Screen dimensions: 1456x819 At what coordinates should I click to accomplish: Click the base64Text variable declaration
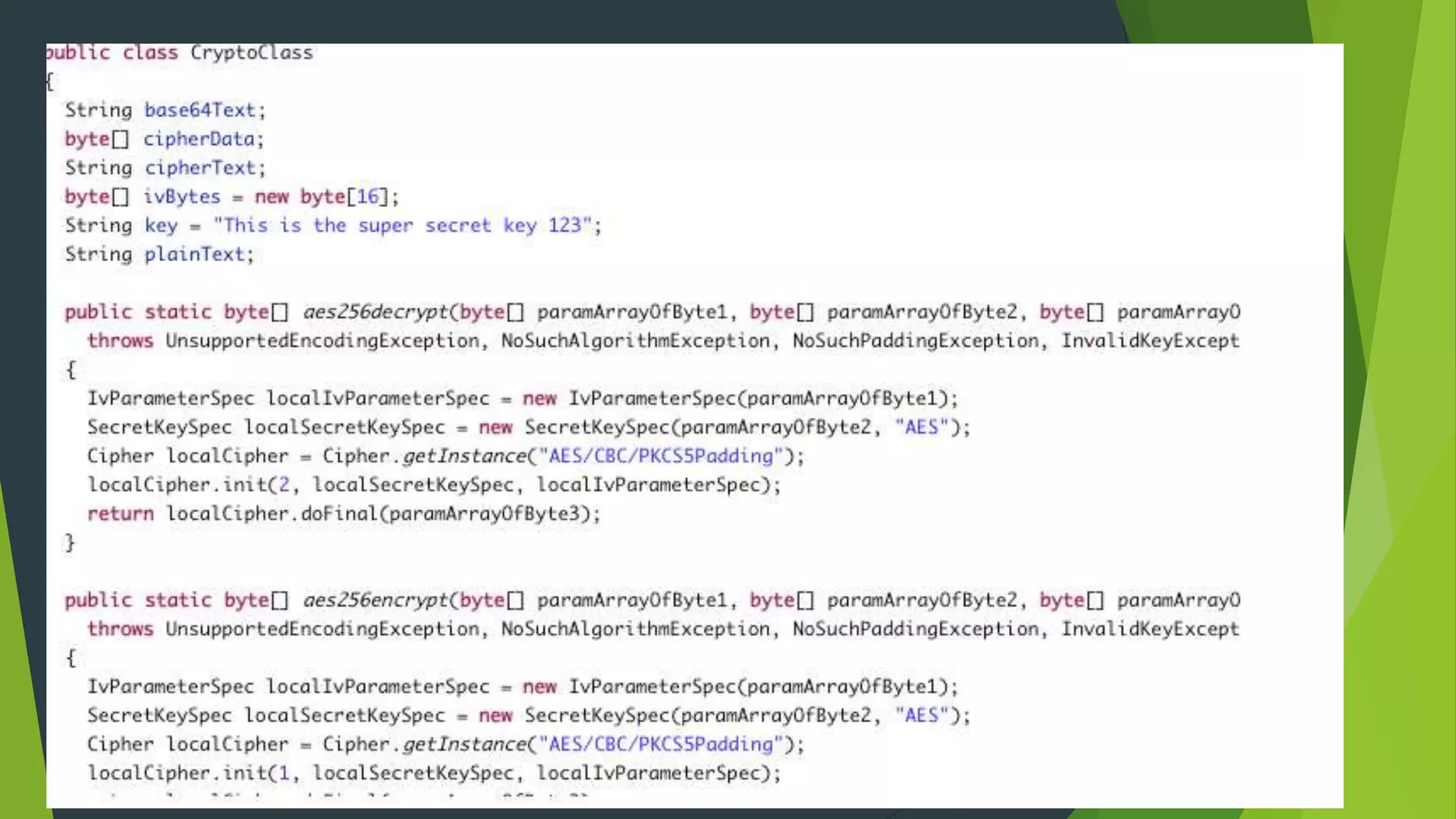(199, 110)
